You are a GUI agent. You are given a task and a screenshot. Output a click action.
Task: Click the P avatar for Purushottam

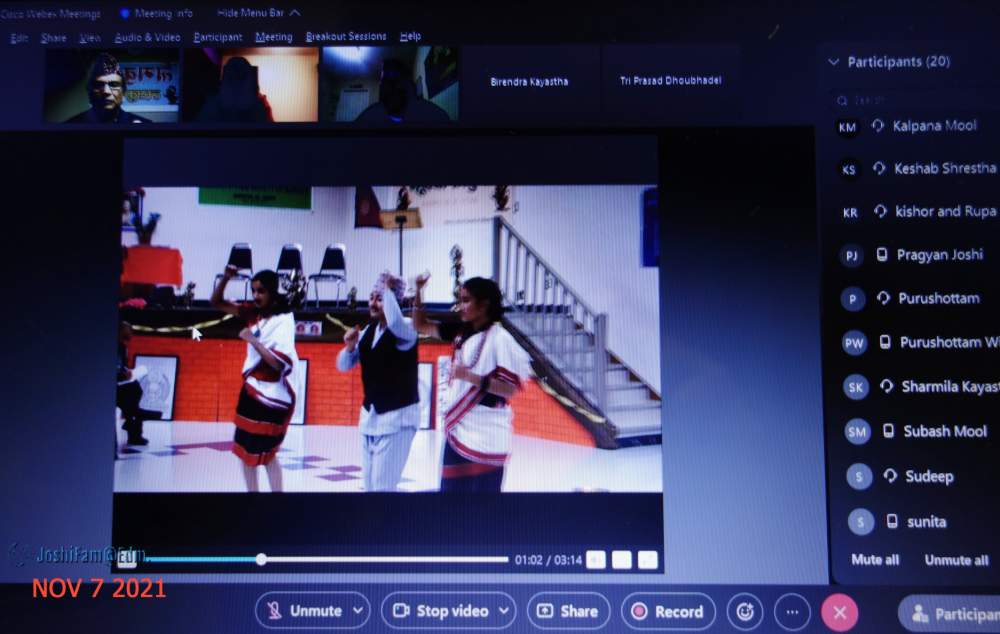pyautogui.click(x=853, y=300)
